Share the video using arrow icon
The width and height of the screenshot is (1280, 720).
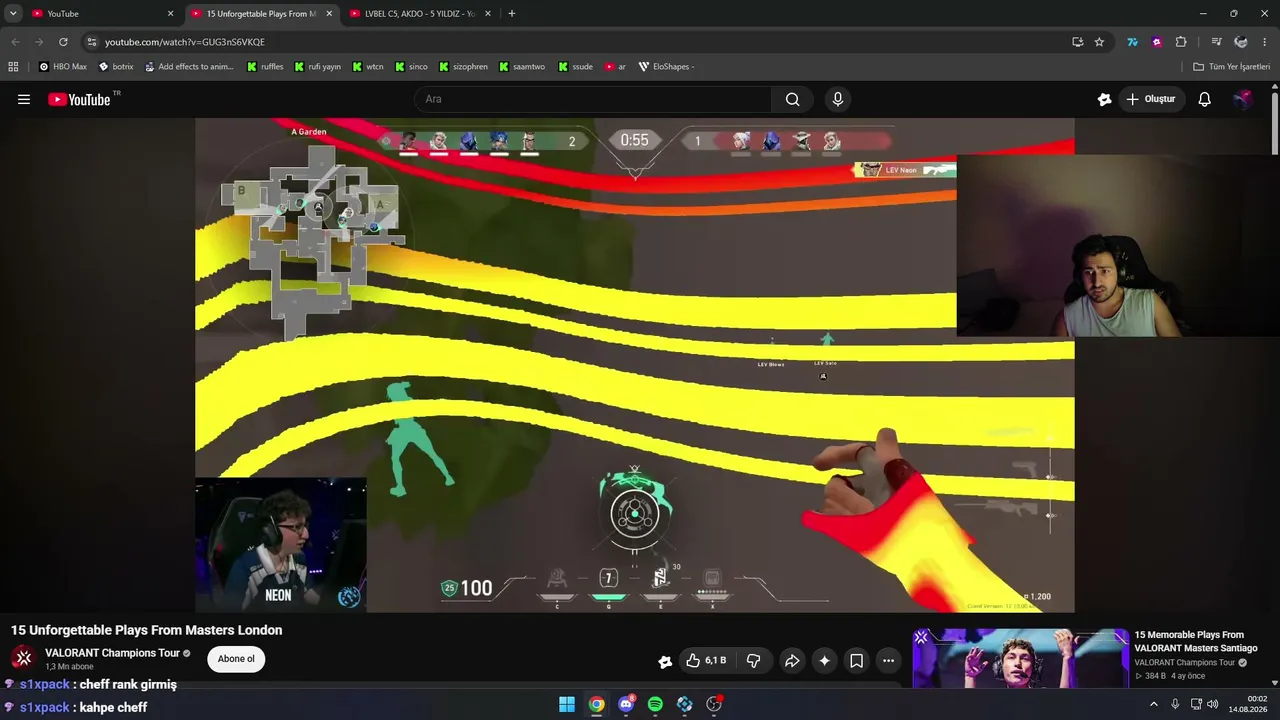pyautogui.click(x=792, y=661)
